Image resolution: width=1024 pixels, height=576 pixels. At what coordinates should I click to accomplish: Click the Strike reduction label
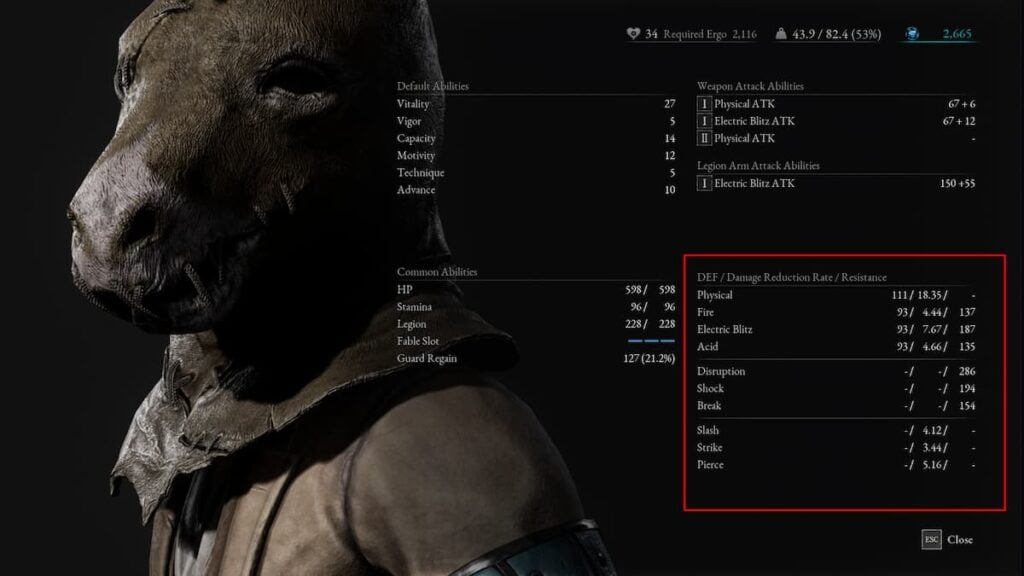(709, 447)
